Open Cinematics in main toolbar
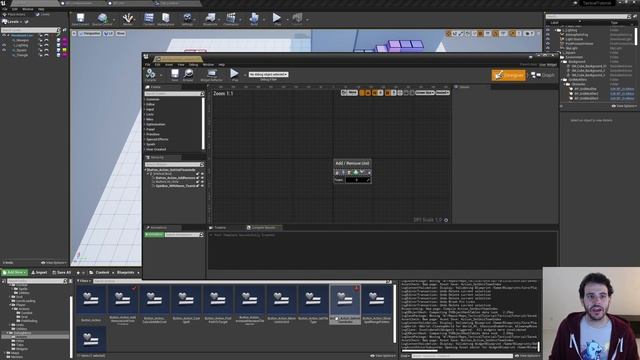 coord(231,19)
